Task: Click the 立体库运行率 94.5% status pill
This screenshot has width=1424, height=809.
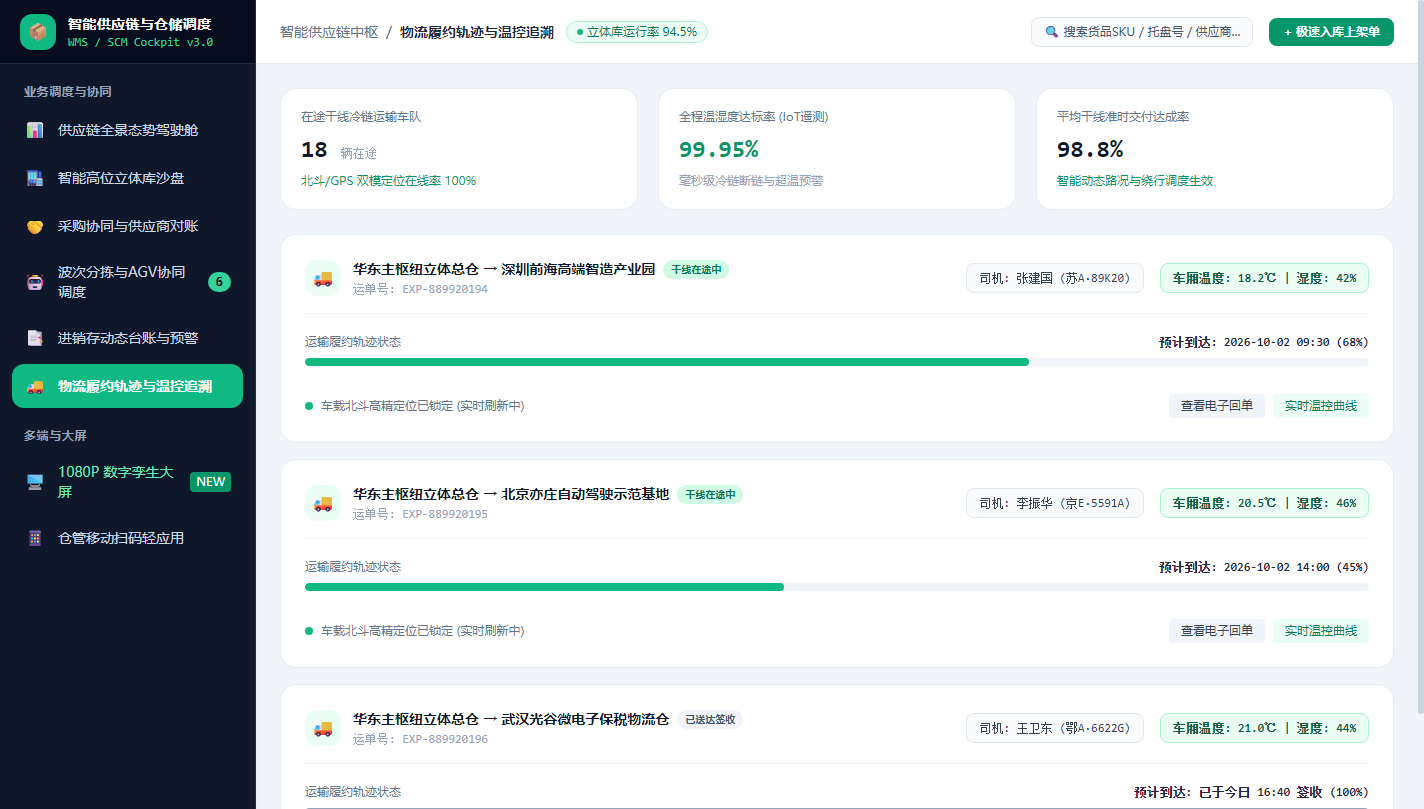Action: [x=637, y=32]
